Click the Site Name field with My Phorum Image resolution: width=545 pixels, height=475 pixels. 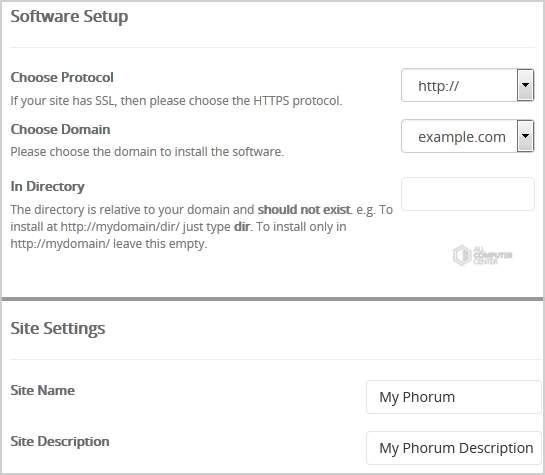pyautogui.click(x=454, y=397)
